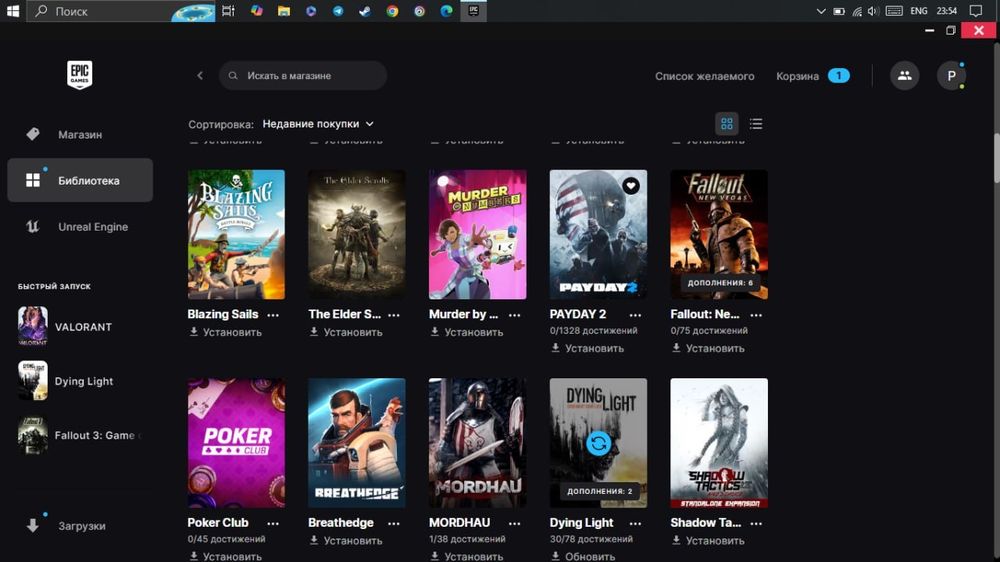This screenshot has height=562, width=1000.
Task: Install Fallout: New Vegas via Установить
Action: point(709,348)
